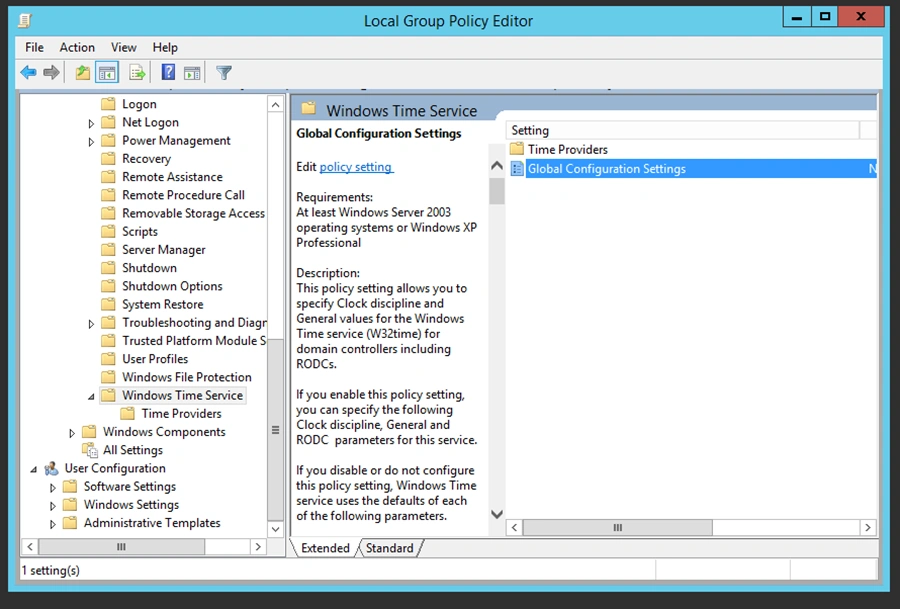
Task: Select User Profiles in tree
Action: click(155, 359)
